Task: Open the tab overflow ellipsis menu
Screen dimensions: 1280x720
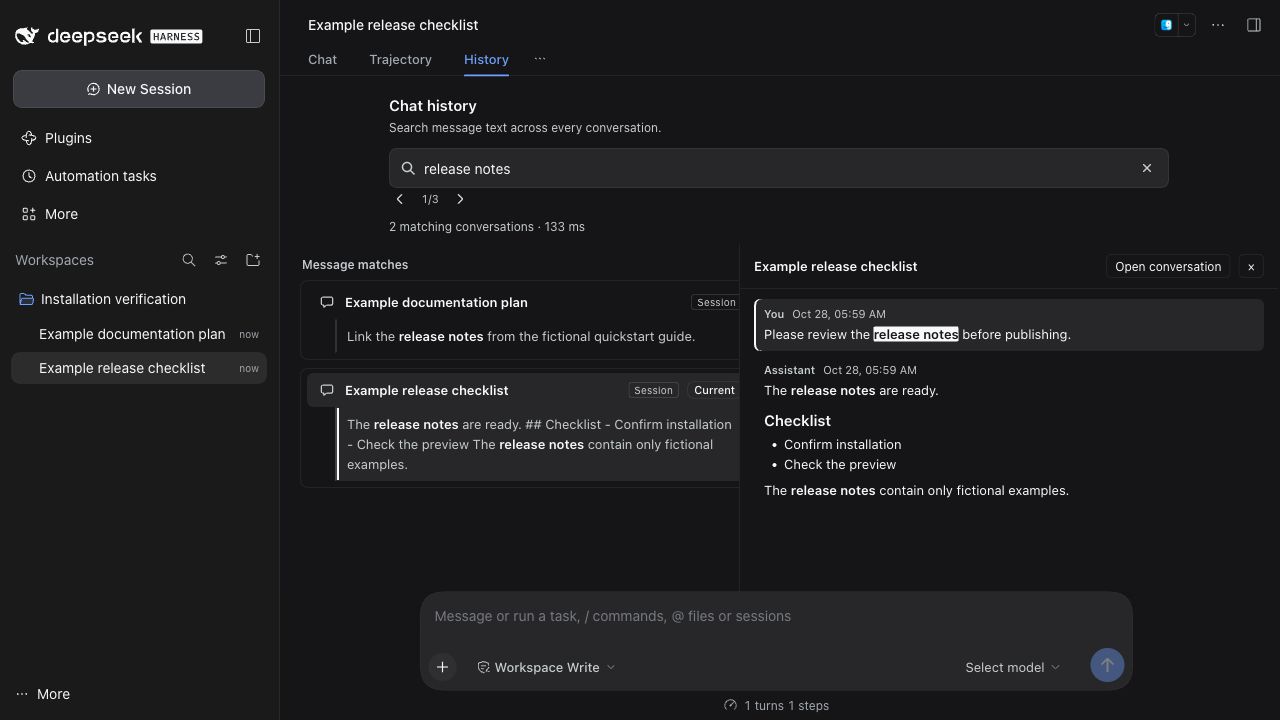Action: [540, 59]
